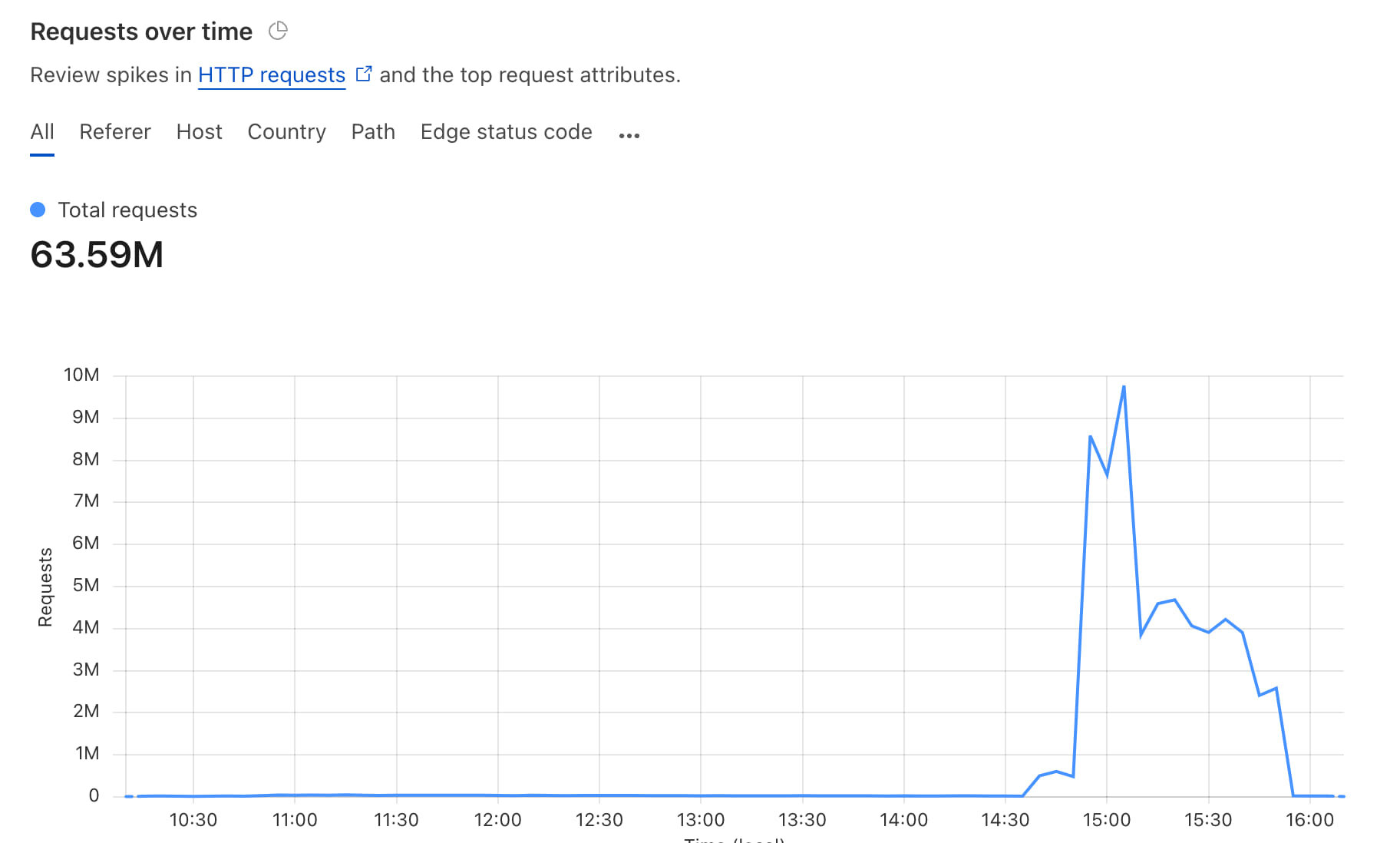Click the peak of the chart line near 15:00
This screenshot has height=843, width=1400.
(x=1124, y=386)
